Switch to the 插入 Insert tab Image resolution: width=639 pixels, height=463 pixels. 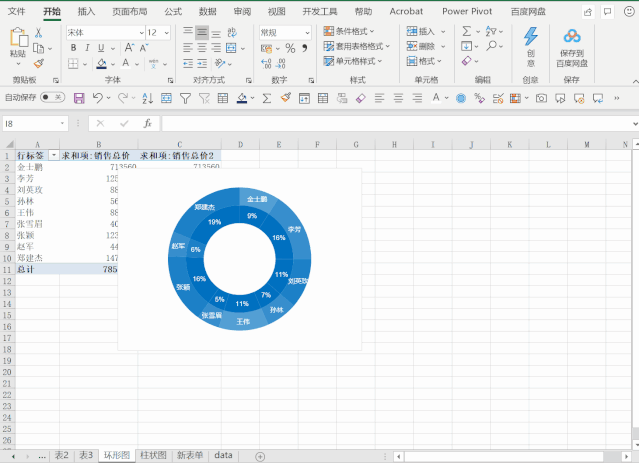(86, 11)
